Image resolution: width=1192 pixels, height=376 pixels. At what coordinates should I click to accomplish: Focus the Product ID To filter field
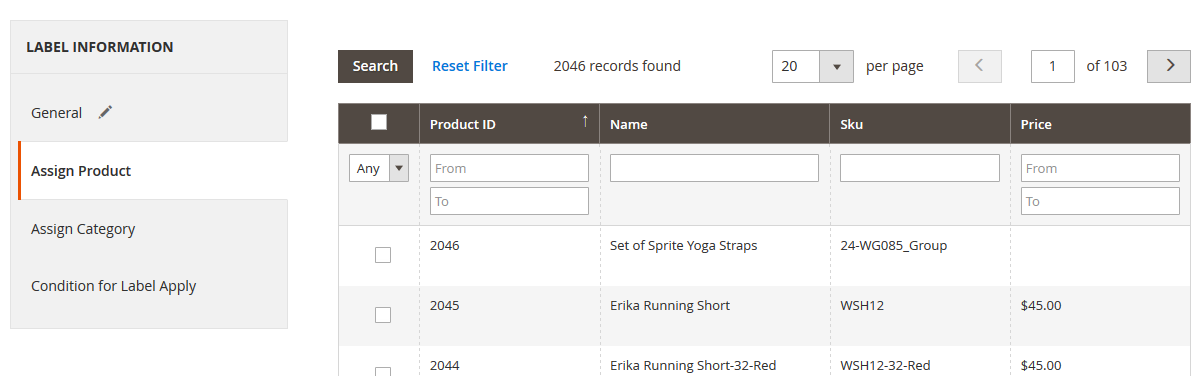509,201
